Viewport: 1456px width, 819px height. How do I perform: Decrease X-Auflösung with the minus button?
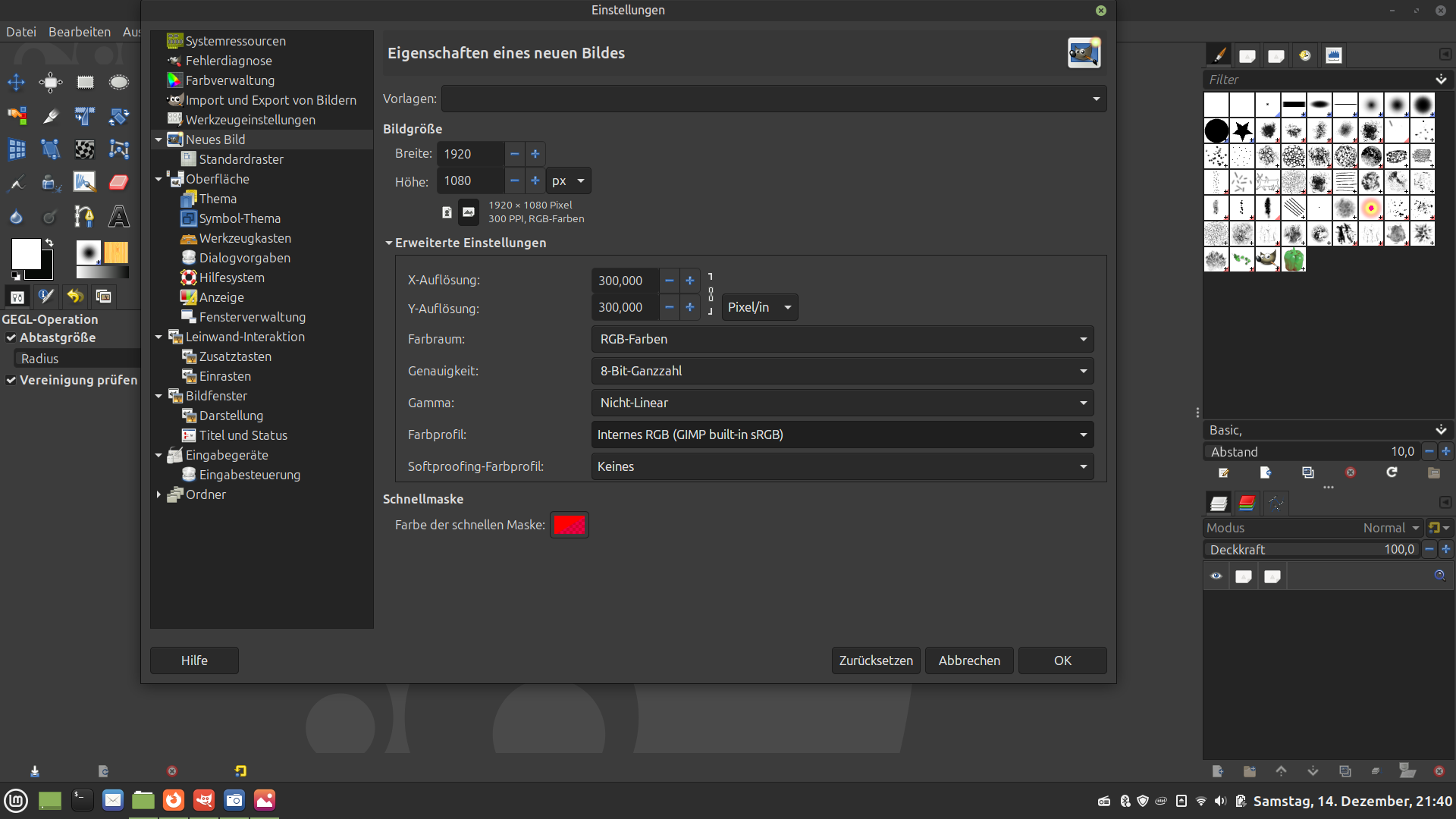point(669,281)
